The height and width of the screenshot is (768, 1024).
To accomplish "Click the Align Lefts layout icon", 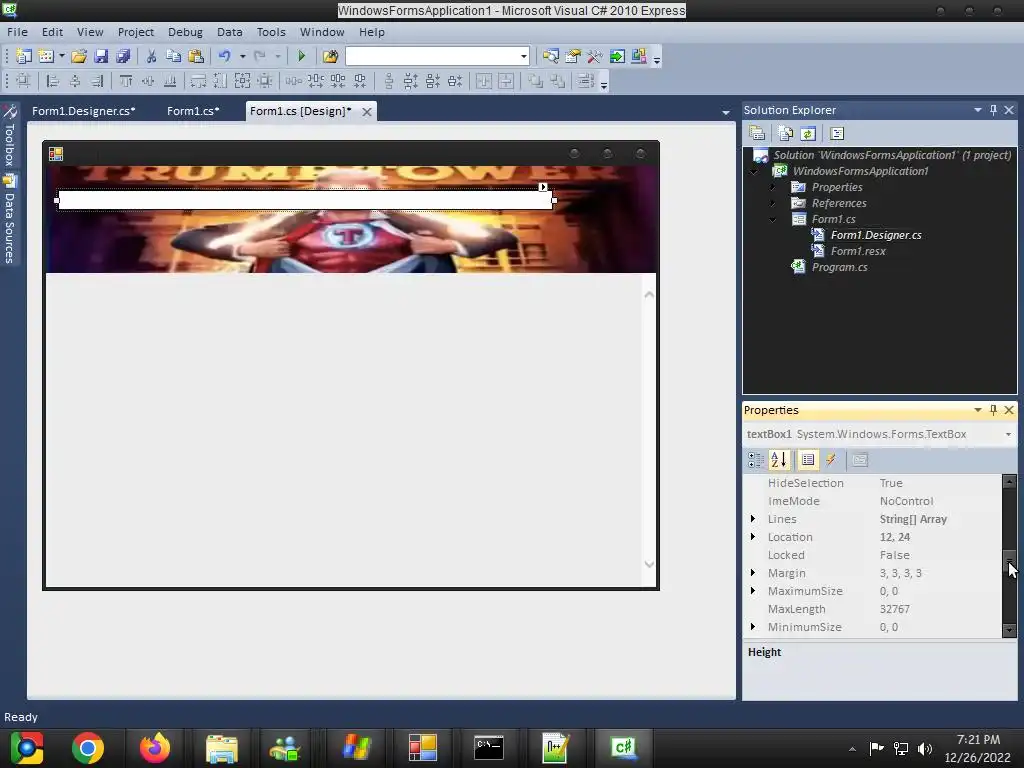I will coord(53,81).
